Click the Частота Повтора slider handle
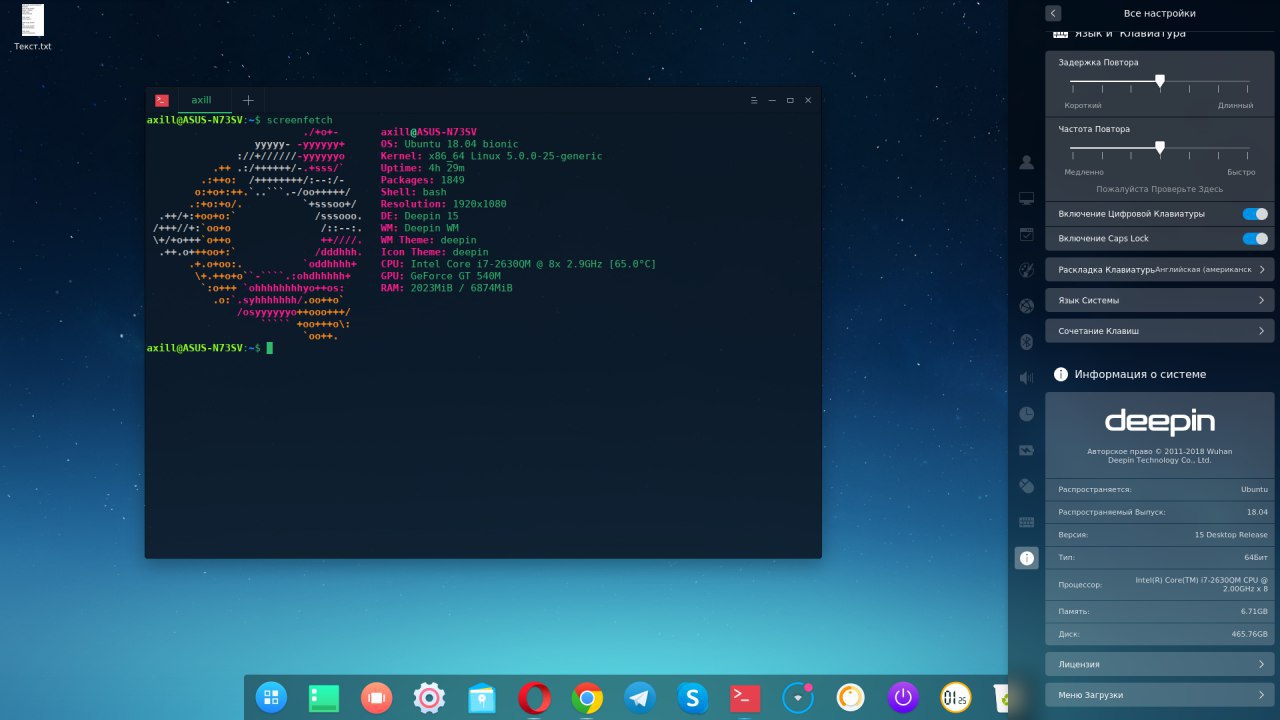The image size is (1280, 720). click(1160, 148)
